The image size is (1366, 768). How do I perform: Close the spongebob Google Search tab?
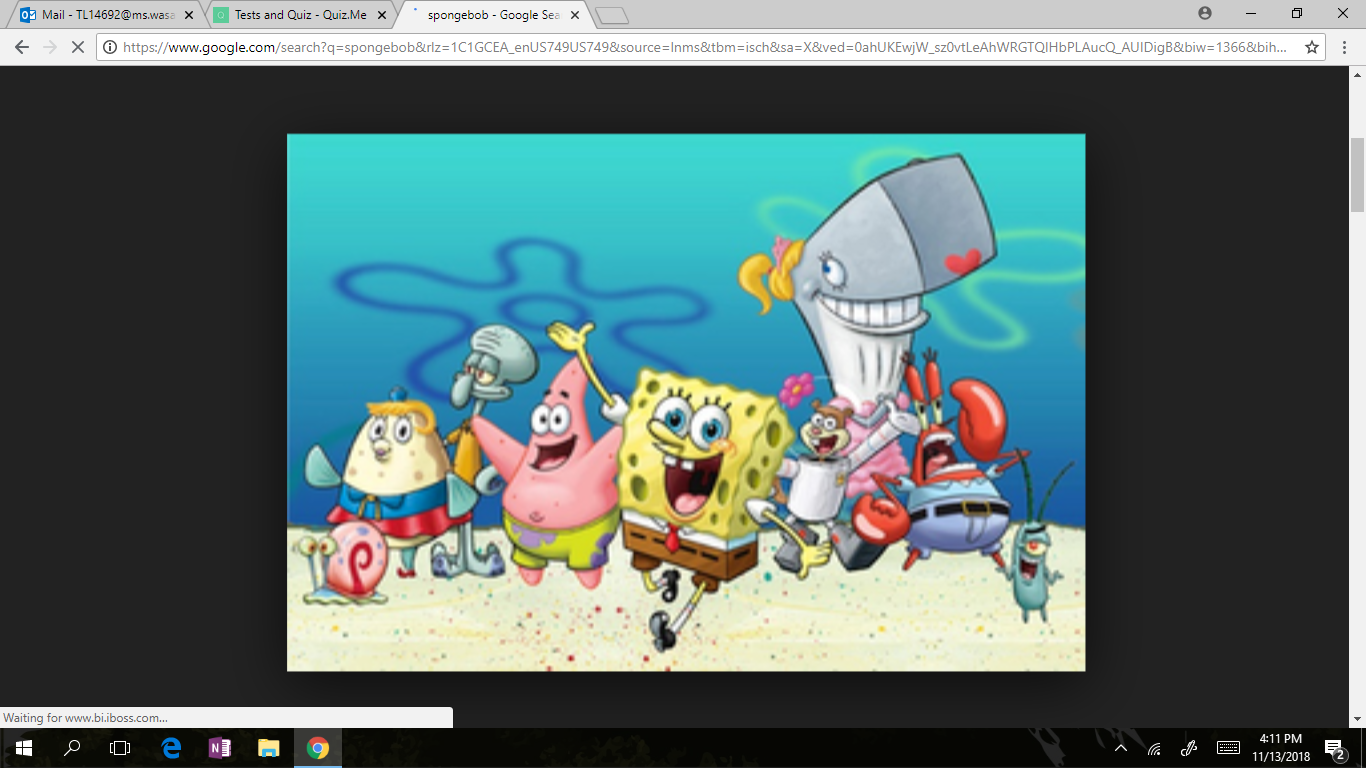click(575, 15)
